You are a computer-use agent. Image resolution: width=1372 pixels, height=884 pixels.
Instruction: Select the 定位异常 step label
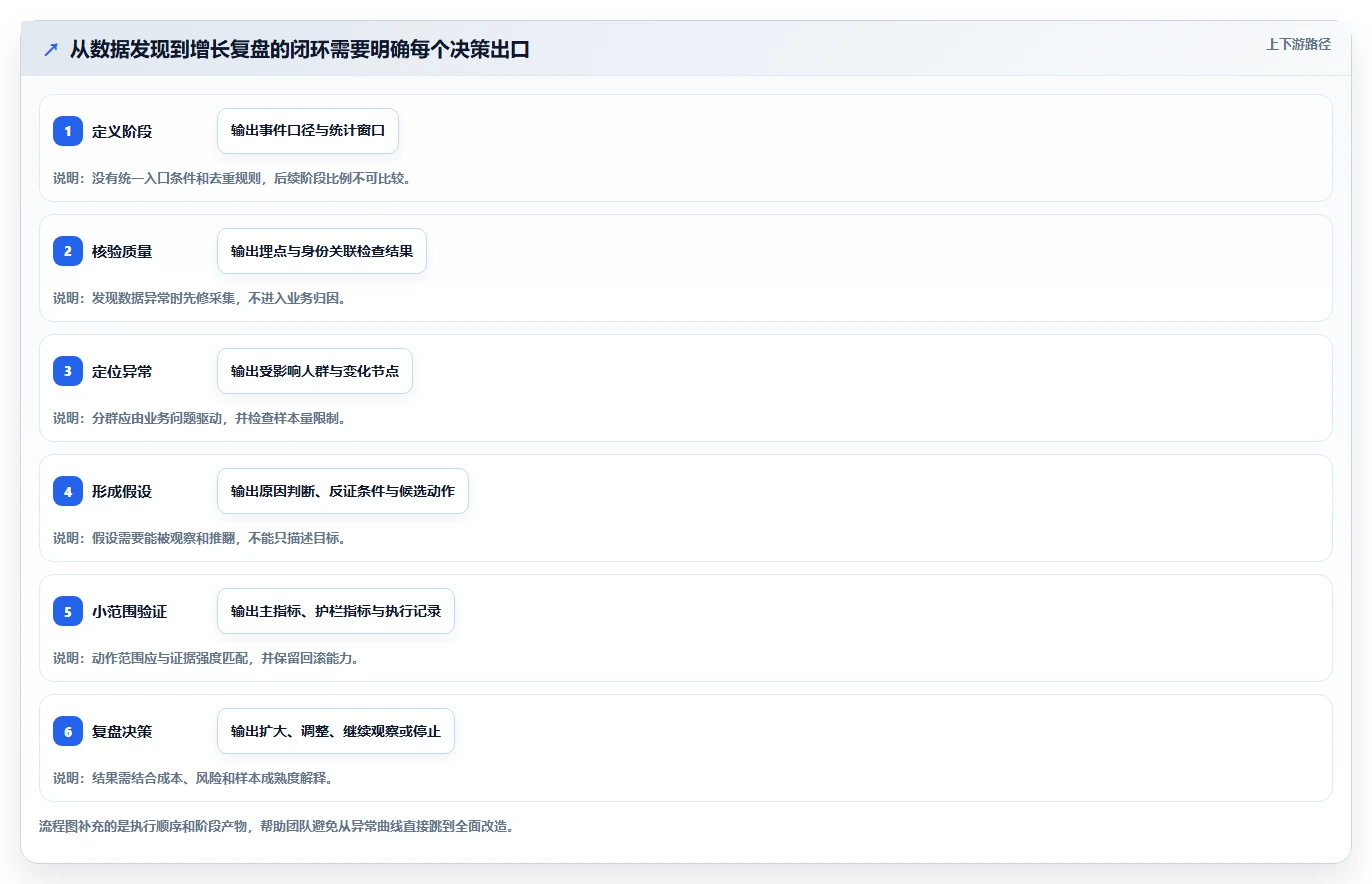(x=122, y=371)
